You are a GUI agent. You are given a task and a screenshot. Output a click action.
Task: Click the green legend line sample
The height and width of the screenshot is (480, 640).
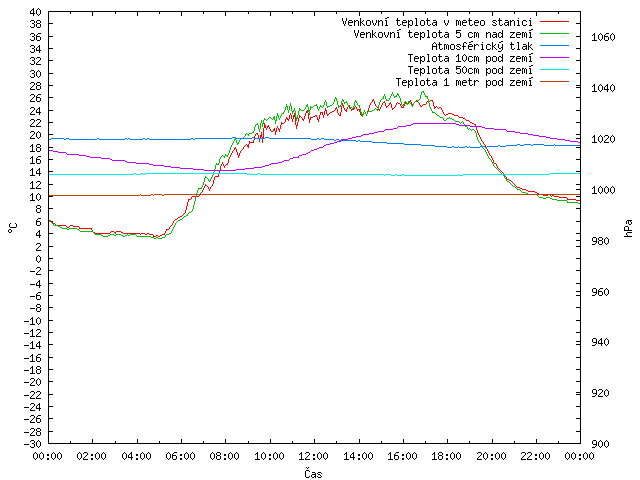554,34
